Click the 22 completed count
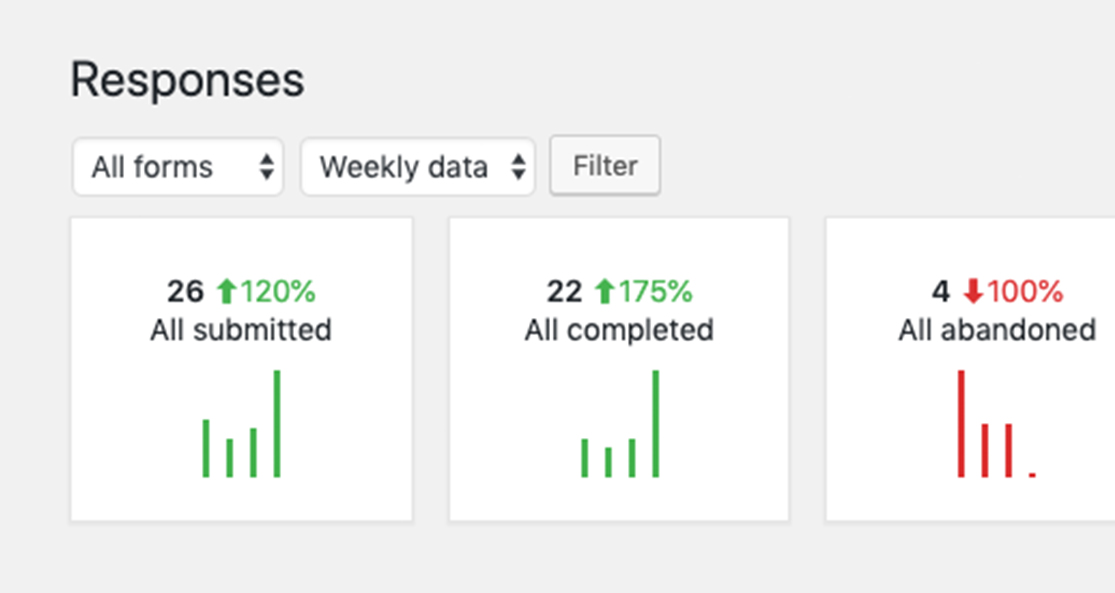This screenshot has height=593, width=1115. tap(564, 292)
